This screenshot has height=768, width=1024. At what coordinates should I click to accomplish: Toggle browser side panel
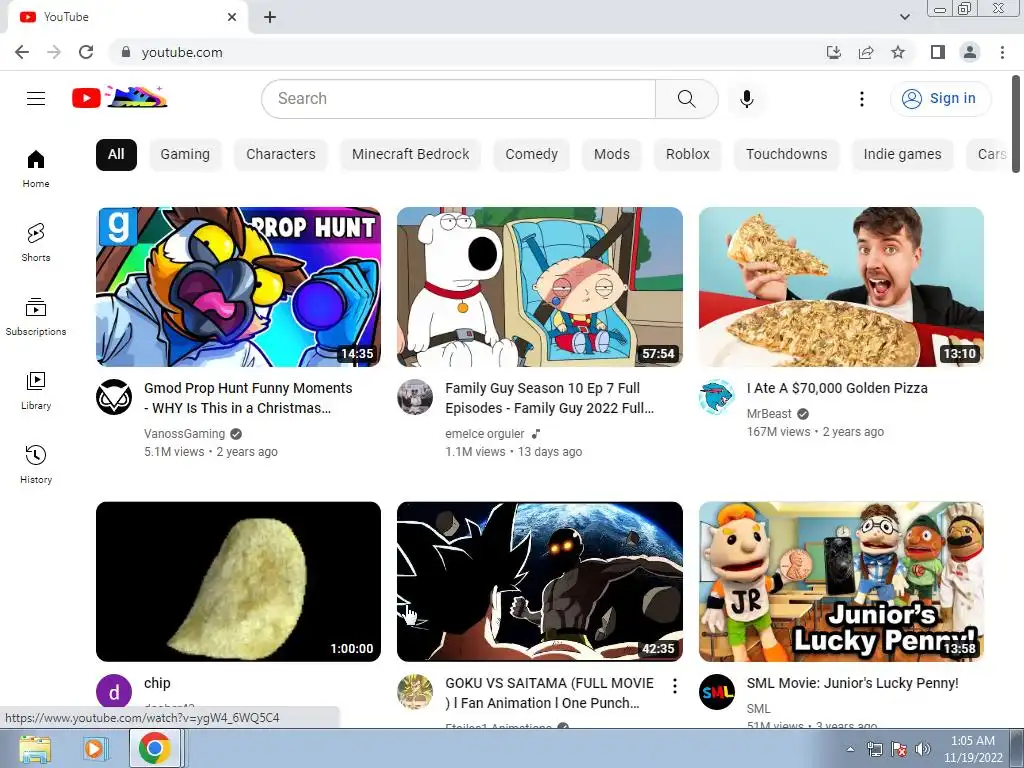tap(938, 52)
